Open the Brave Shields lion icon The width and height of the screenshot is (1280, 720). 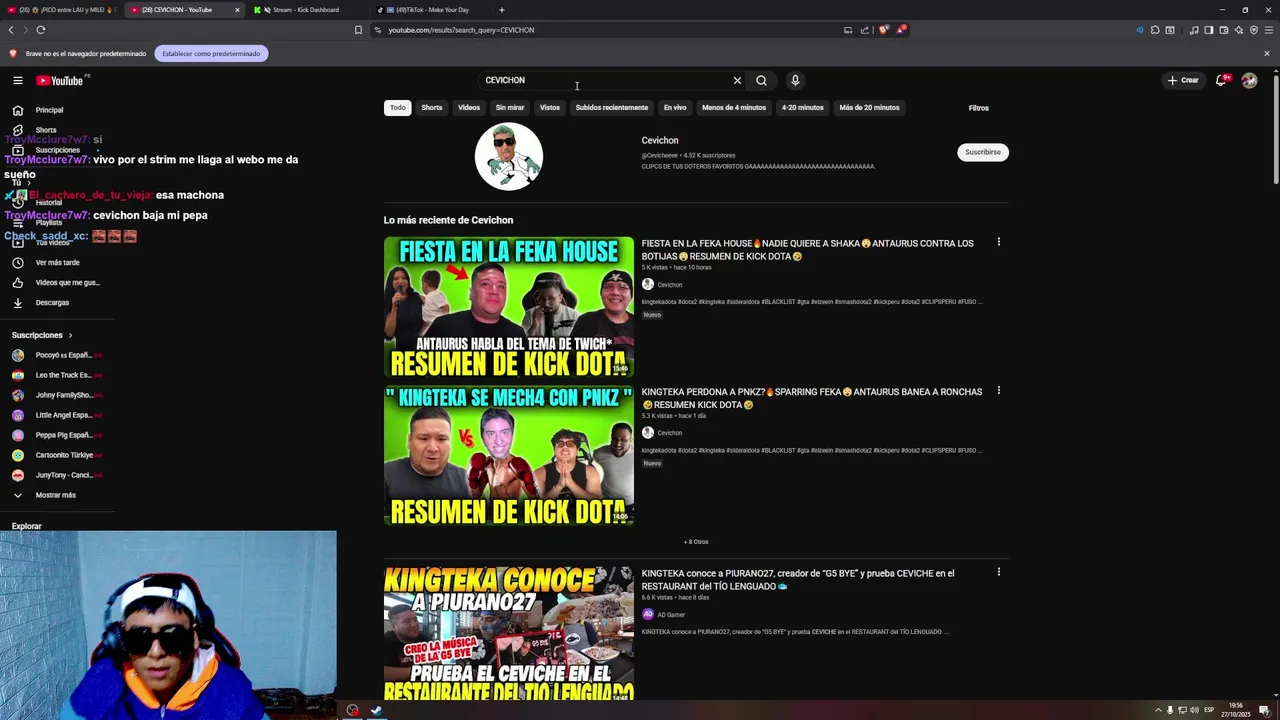pos(883,30)
